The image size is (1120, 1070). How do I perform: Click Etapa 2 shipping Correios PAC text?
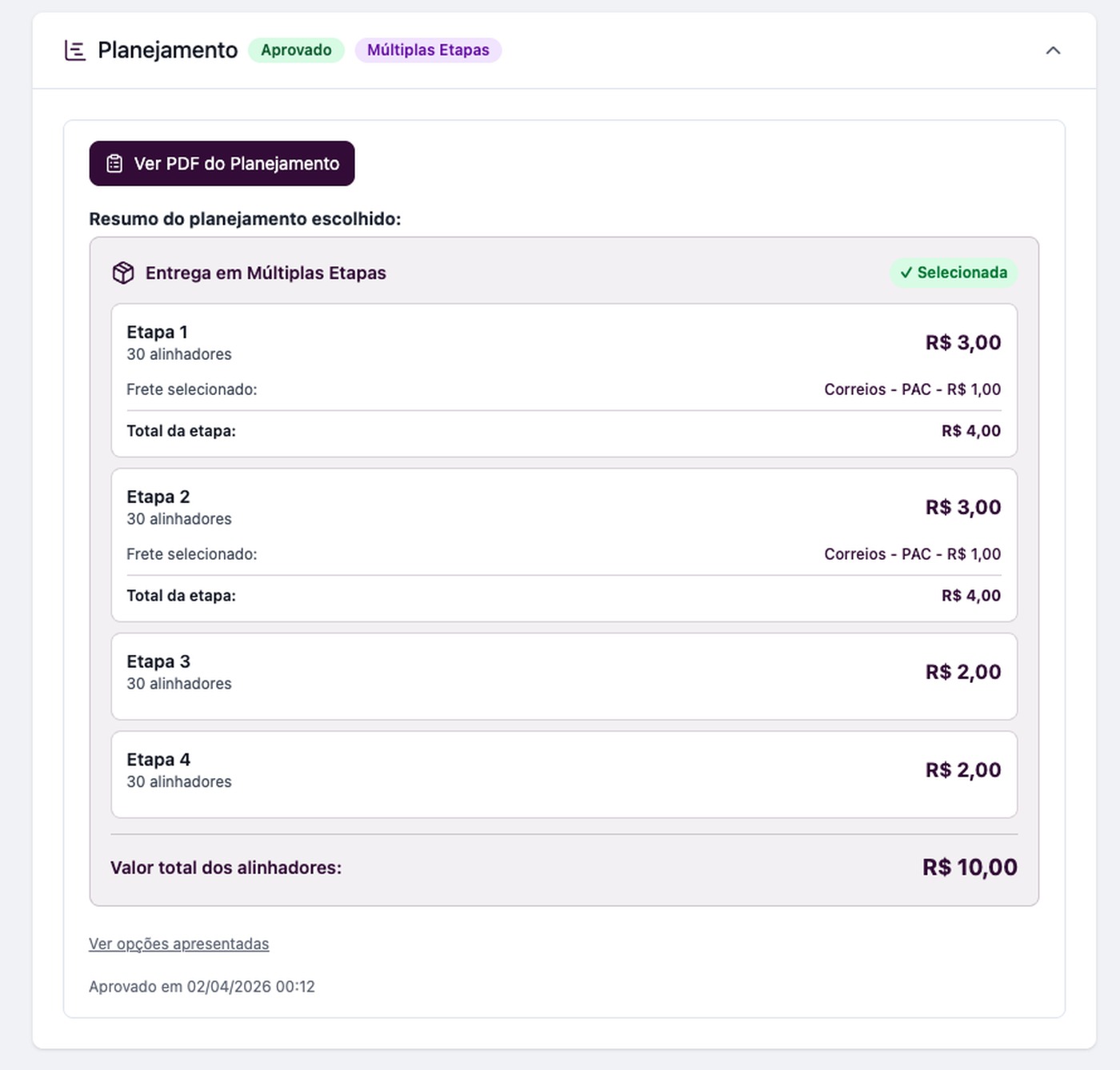[912, 554]
